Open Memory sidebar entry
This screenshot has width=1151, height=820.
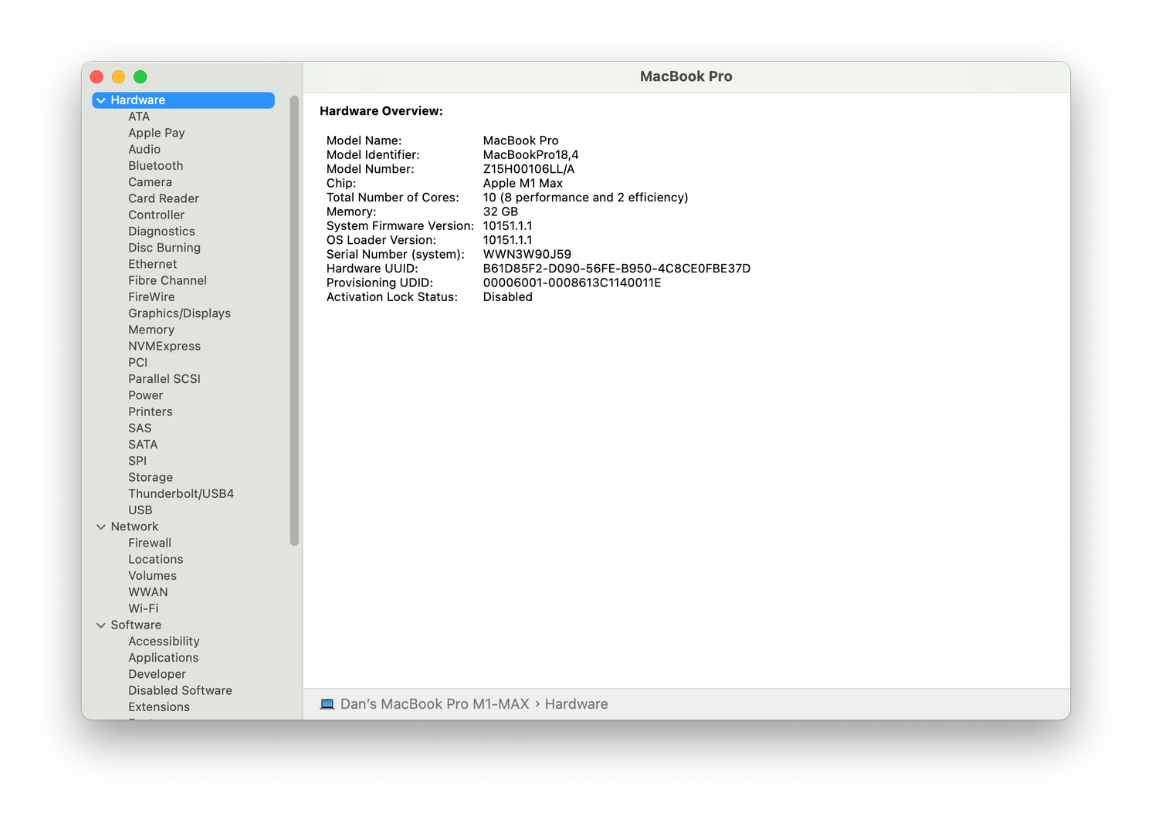tap(151, 330)
